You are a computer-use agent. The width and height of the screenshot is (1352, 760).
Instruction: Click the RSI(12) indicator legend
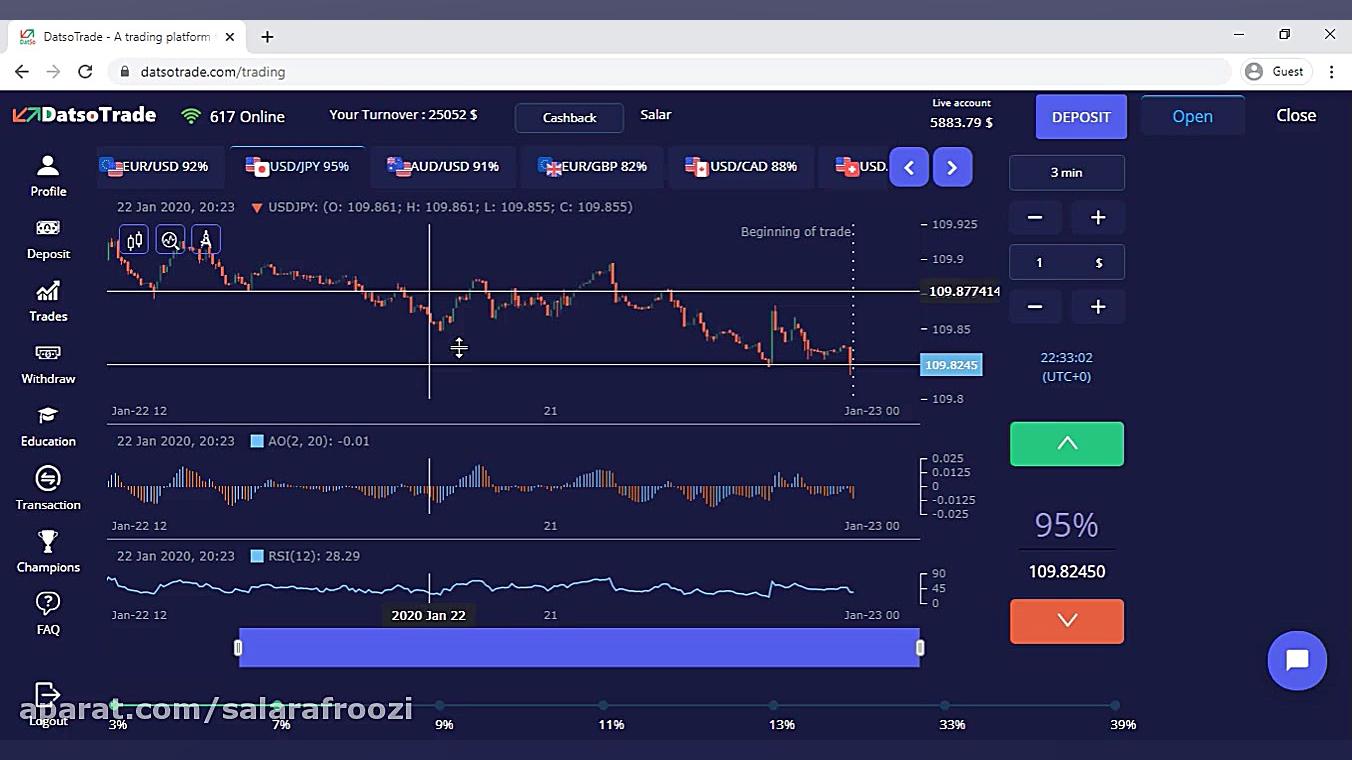coord(305,556)
